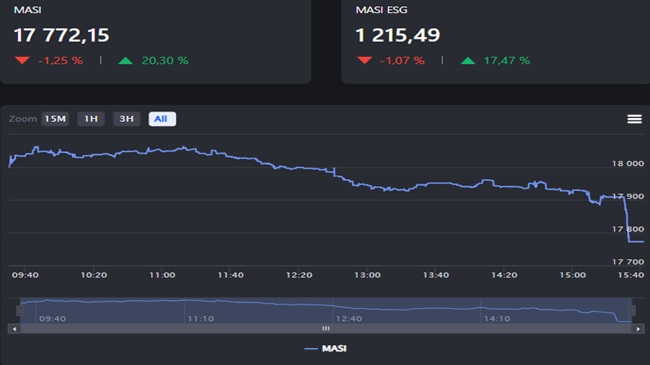Click the 17 700 y-axis label

coord(628,262)
